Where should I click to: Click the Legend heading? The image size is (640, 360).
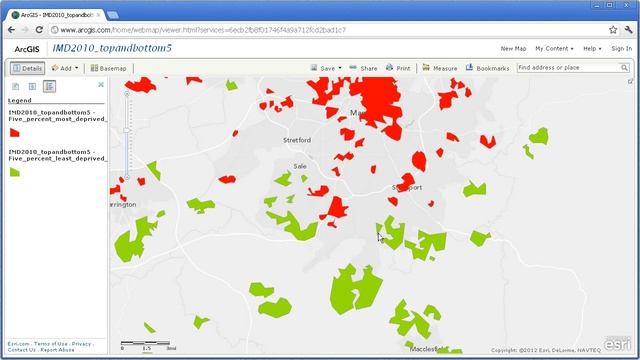click(x=20, y=100)
